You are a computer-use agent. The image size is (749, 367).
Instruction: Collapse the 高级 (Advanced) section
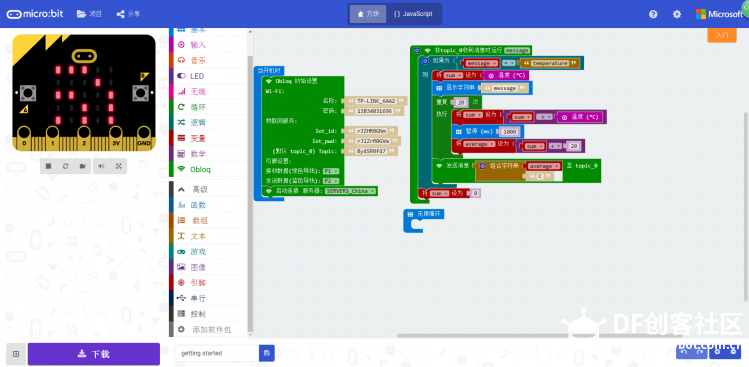208,189
